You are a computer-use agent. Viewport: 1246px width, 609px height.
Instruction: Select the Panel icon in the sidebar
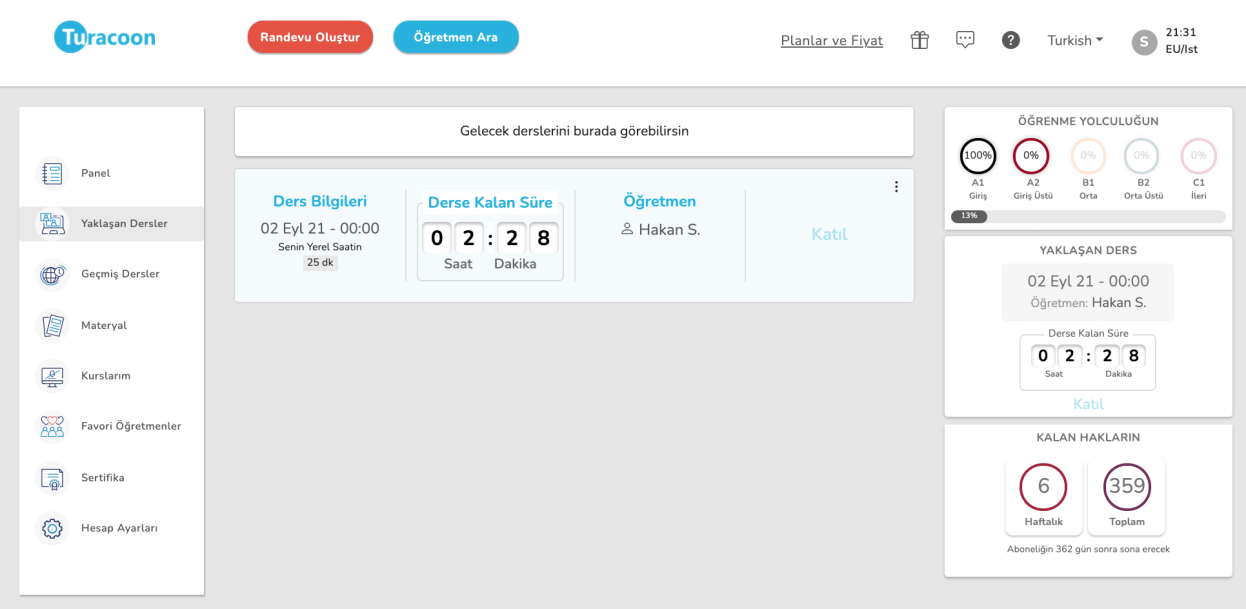pyautogui.click(x=53, y=172)
